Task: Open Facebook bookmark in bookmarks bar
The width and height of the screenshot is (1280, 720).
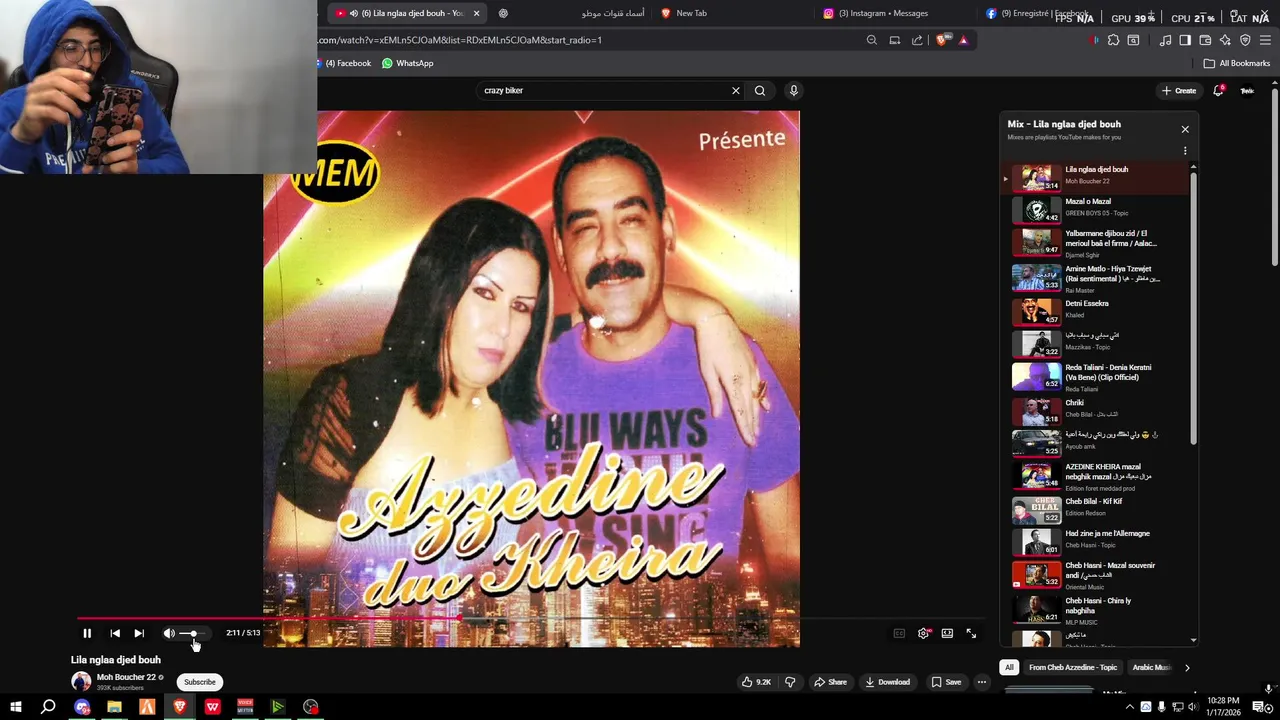Action: [x=345, y=63]
